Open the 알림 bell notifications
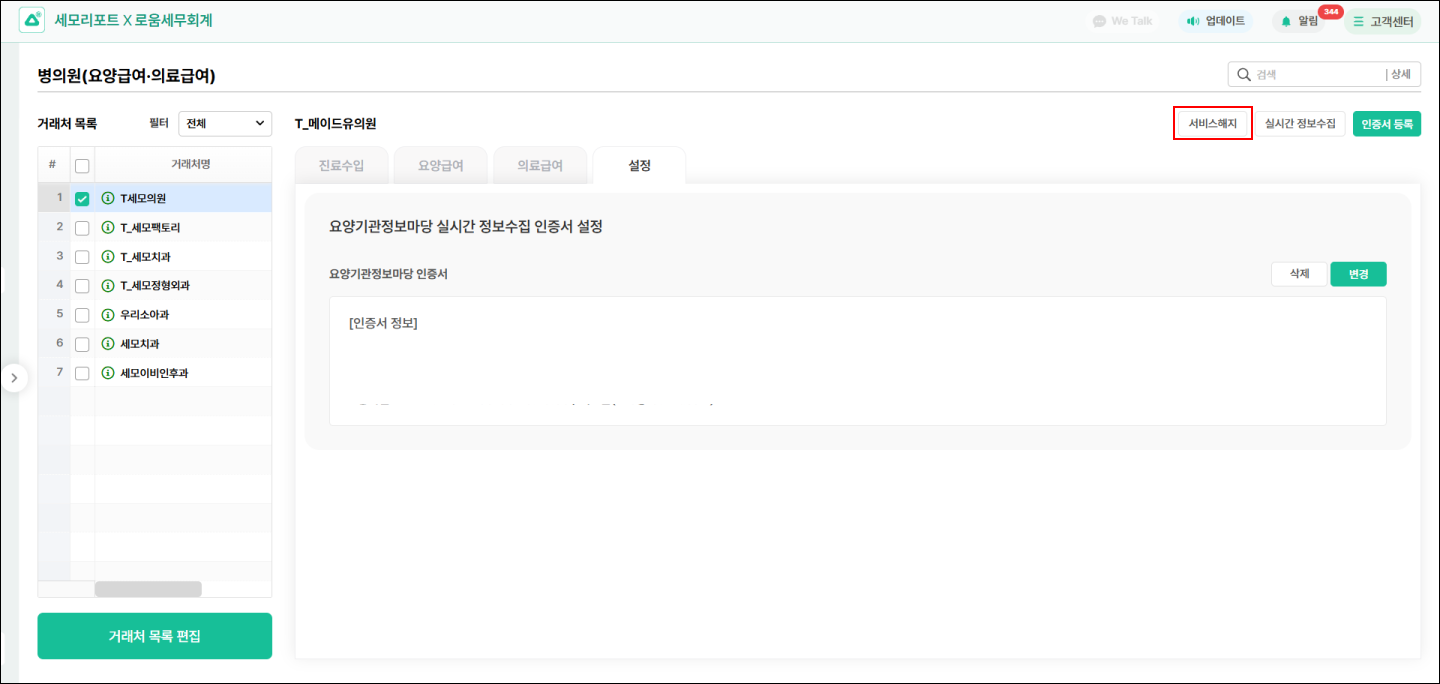1440x684 pixels. 1287,21
